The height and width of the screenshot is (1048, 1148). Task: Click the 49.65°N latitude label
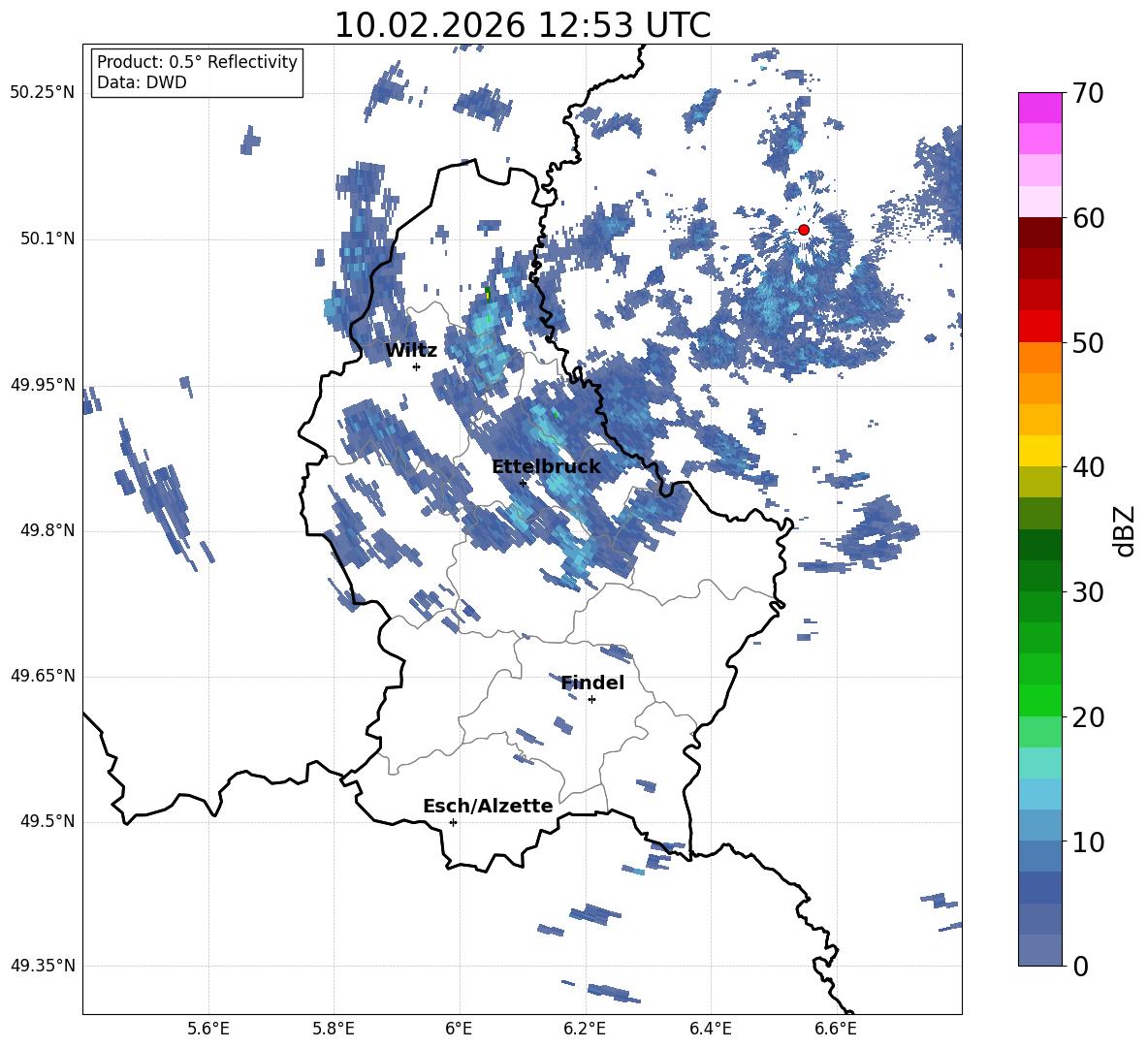43,676
